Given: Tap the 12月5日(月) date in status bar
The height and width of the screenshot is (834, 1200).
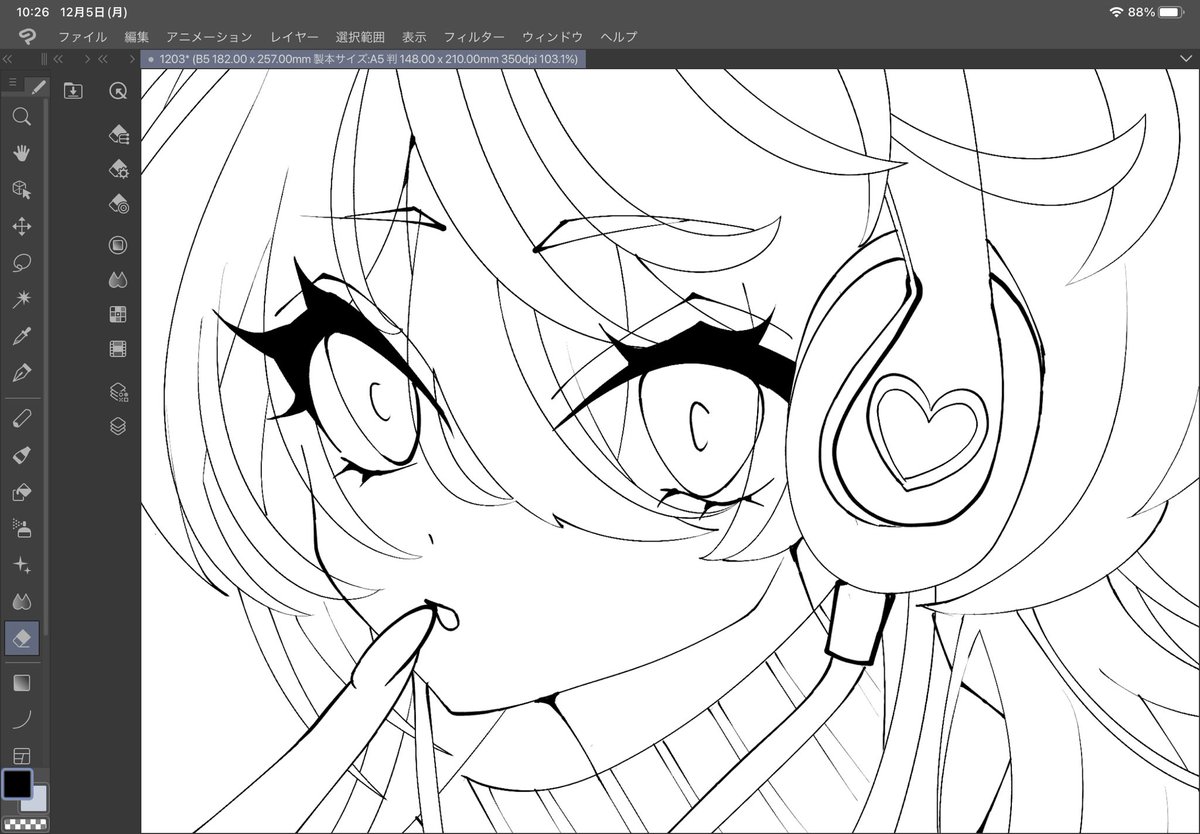Looking at the screenshot, I should click(x=93, y=11).
